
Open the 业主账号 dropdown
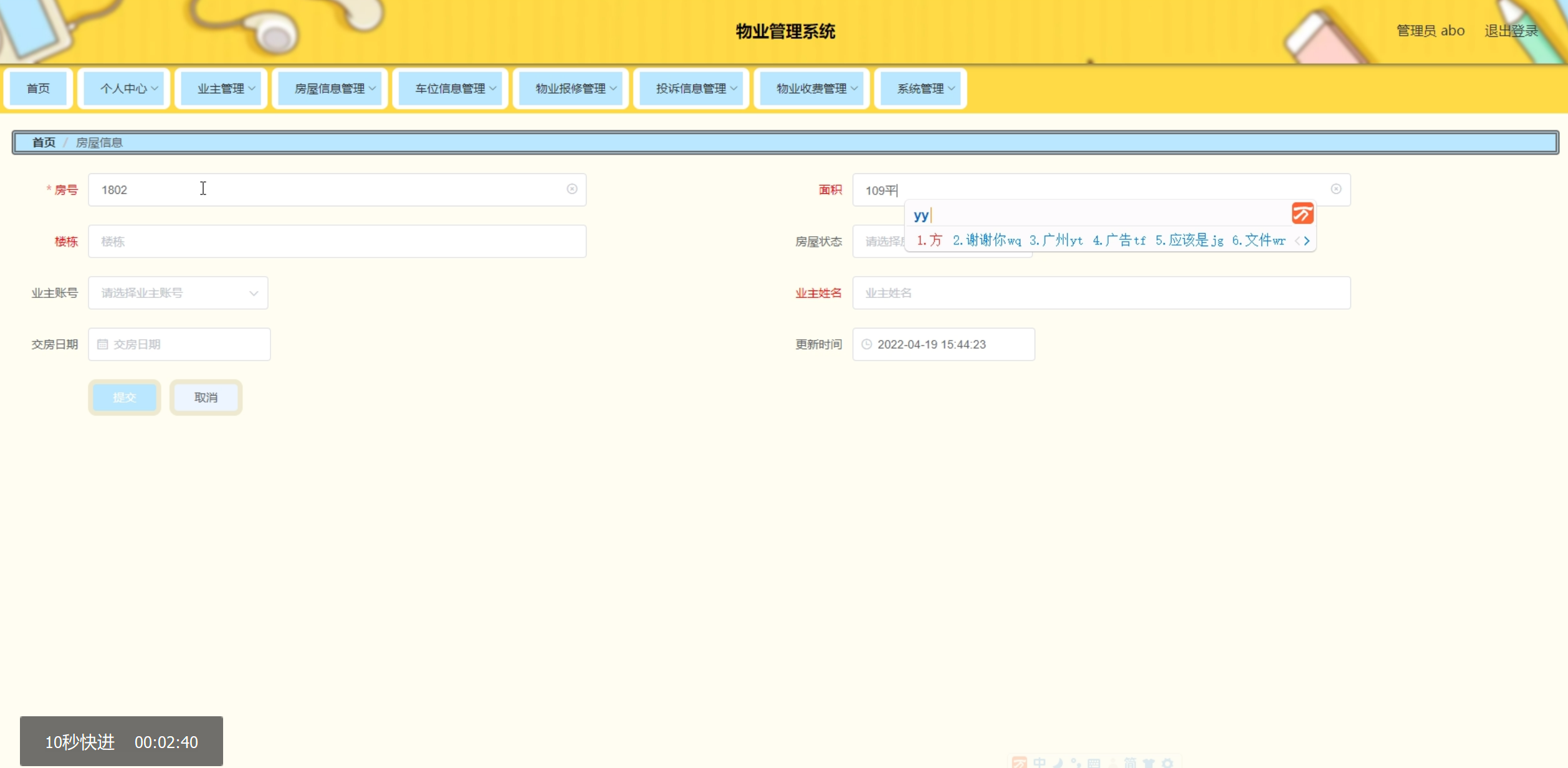tap(178, 293)
